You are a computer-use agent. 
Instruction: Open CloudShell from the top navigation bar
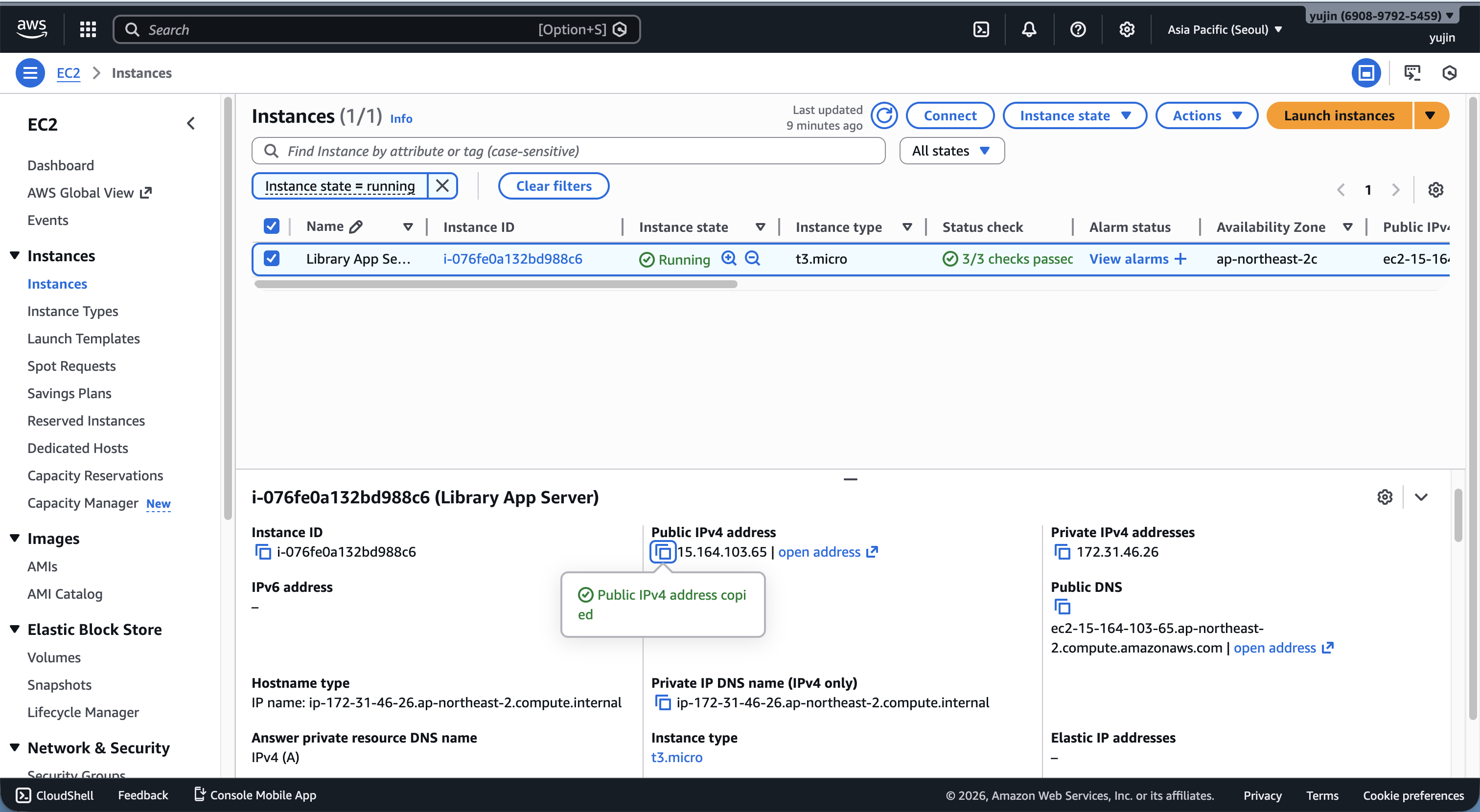[x=981, y=29]
